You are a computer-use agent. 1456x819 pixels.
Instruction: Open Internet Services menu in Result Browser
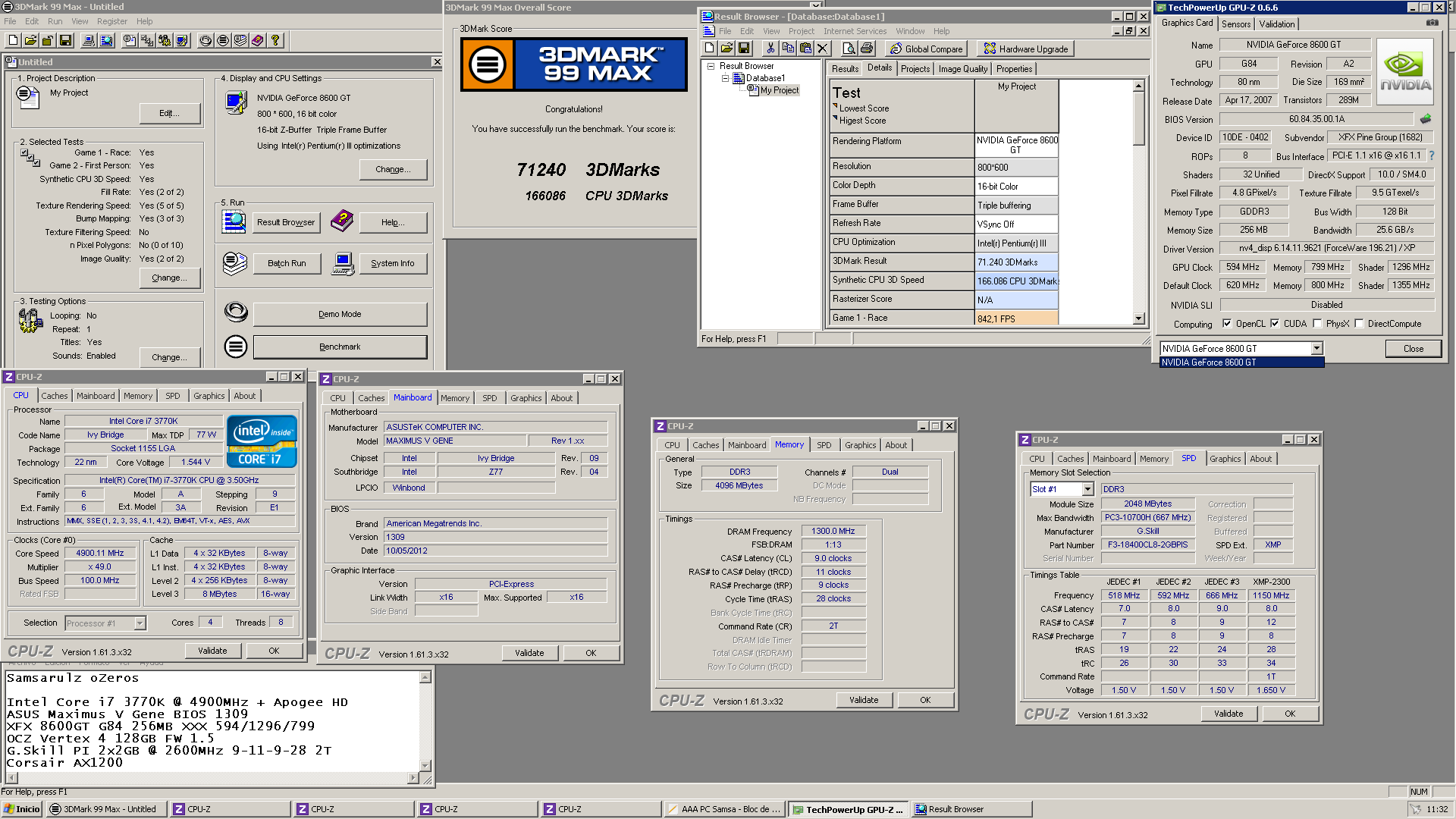coord(855,31)
